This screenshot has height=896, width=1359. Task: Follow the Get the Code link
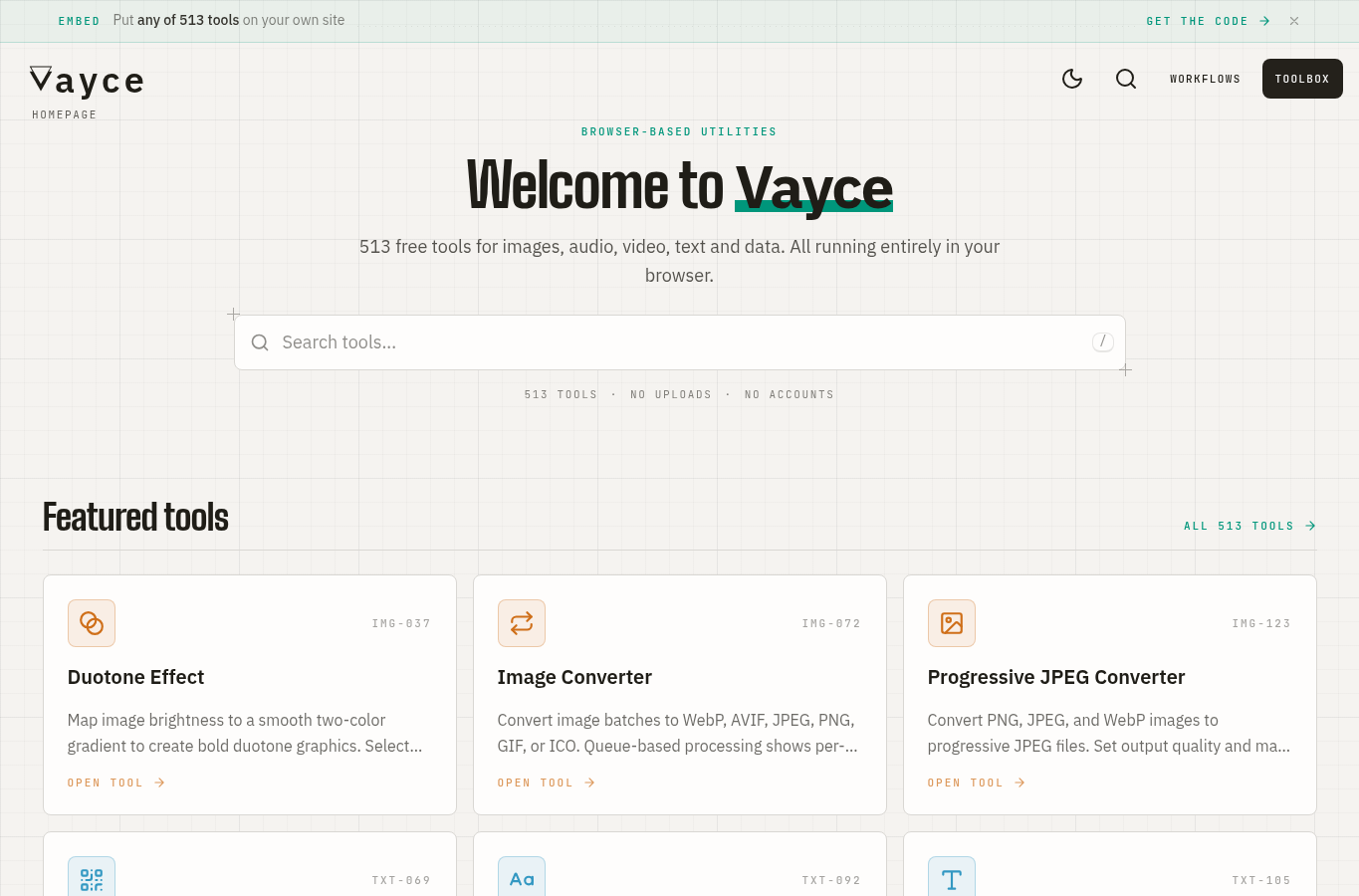point(1208,21)
